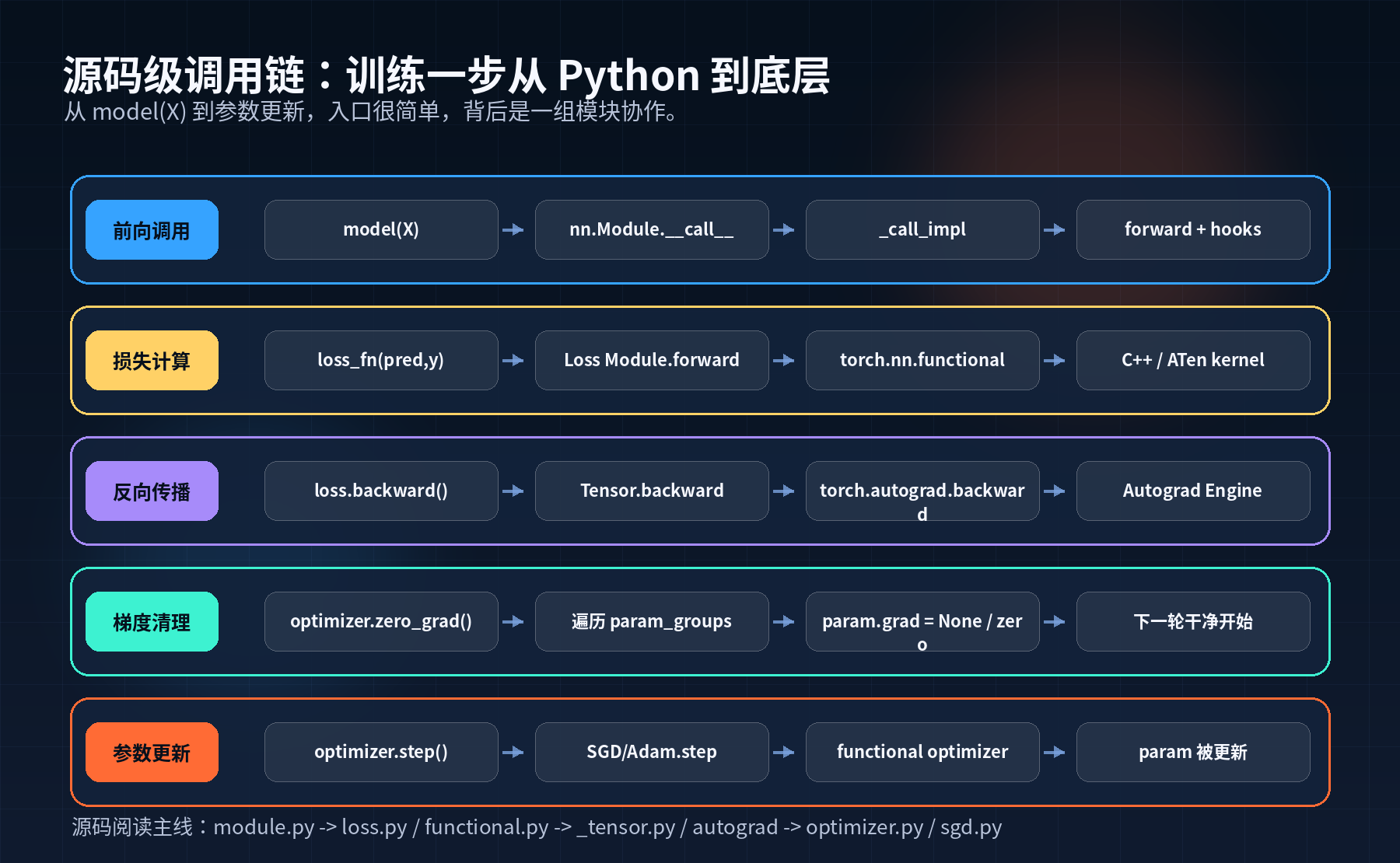Select the model(X) box
This screenshot has width=1400, height=863.
(381, 229)
